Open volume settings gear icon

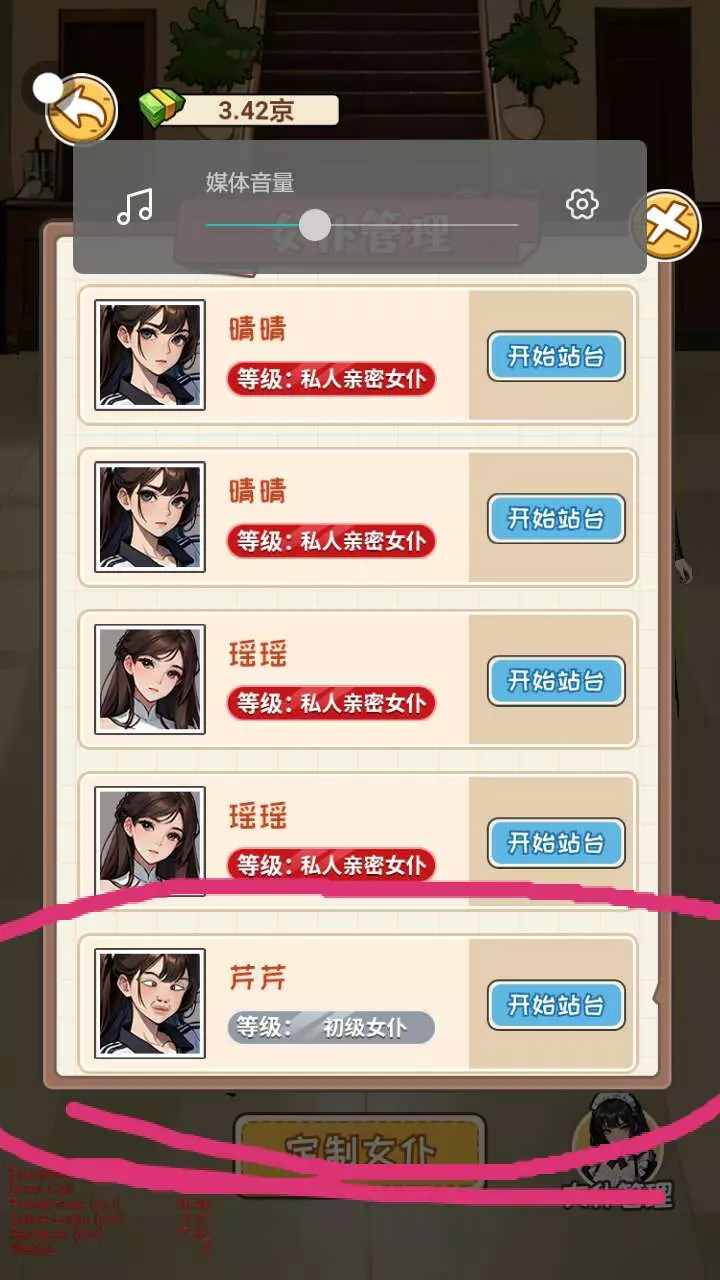coord(582,205)
